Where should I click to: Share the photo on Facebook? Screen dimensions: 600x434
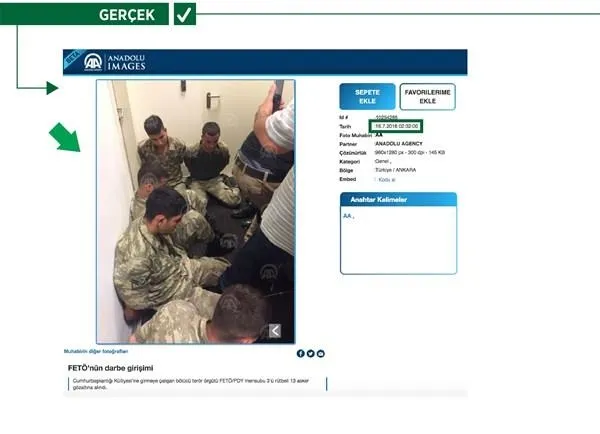(301, 354)
